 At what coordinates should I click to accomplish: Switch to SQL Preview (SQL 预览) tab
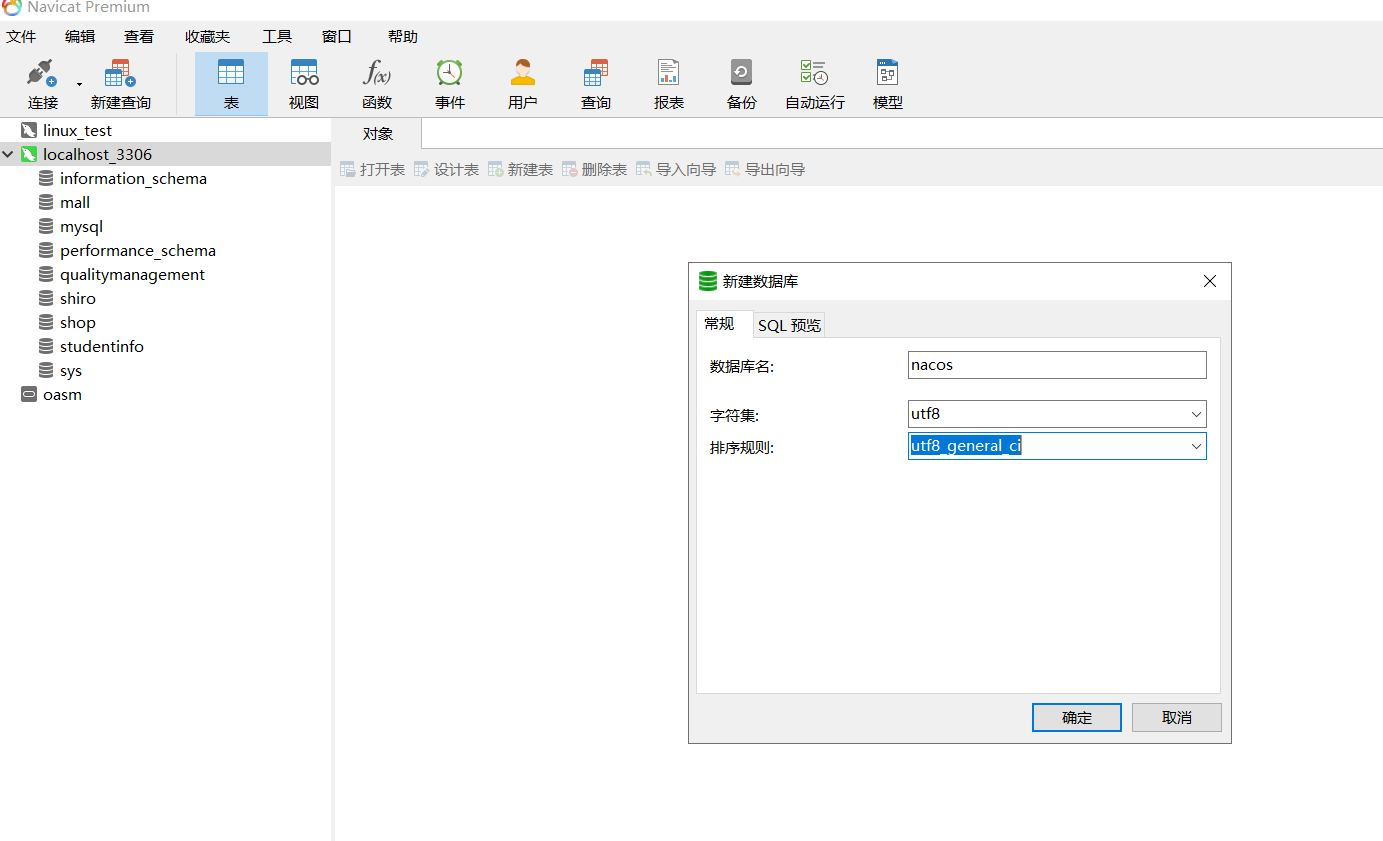tap(789, 325)
